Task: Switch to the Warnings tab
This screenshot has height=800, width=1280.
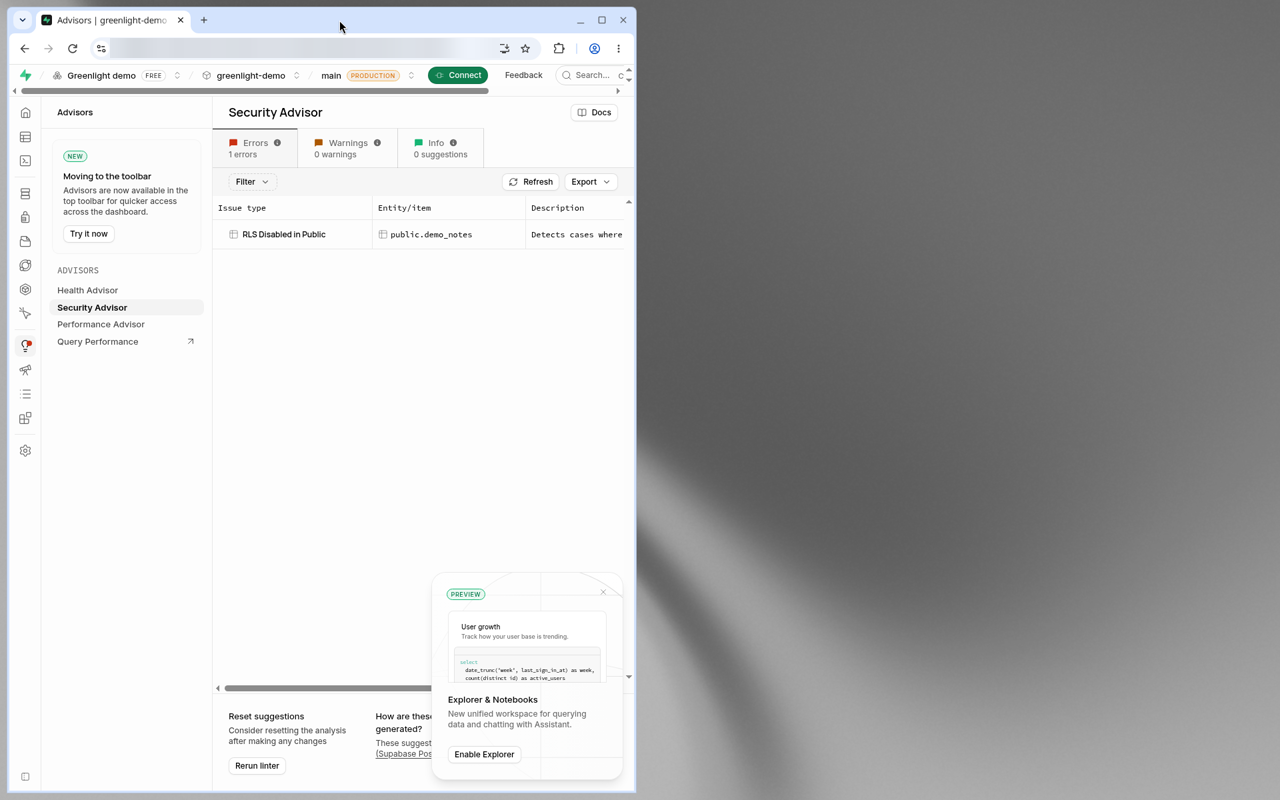Action: [347, 148]
